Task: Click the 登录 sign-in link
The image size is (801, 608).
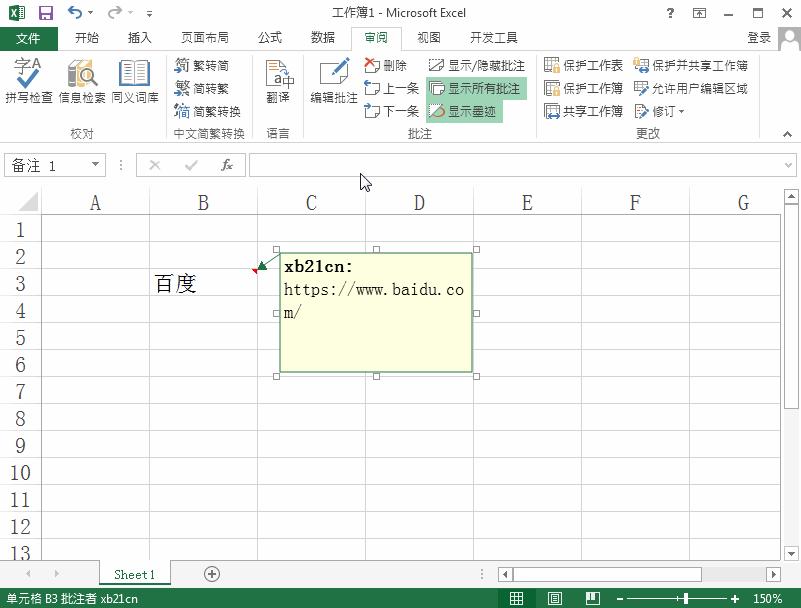Action: click(x=759, y=38)
